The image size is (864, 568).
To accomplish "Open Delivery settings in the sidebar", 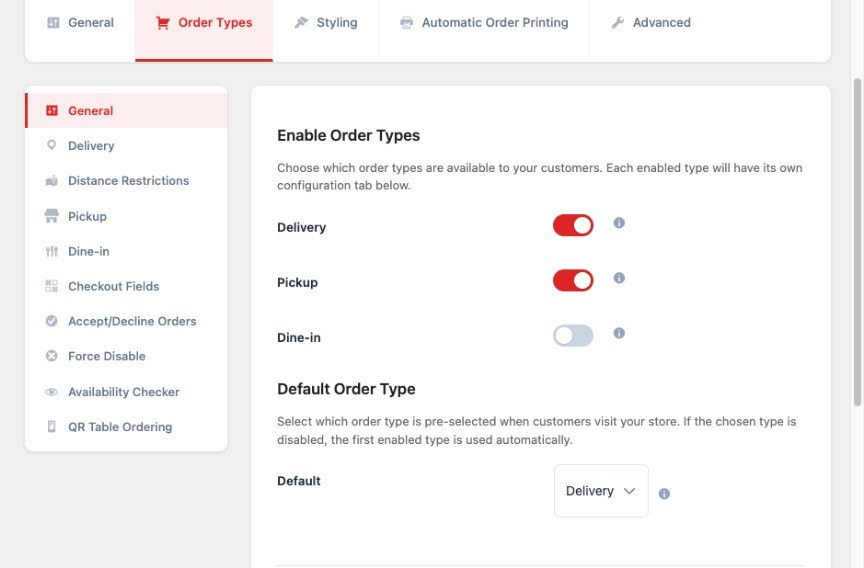I will point(126,145).
